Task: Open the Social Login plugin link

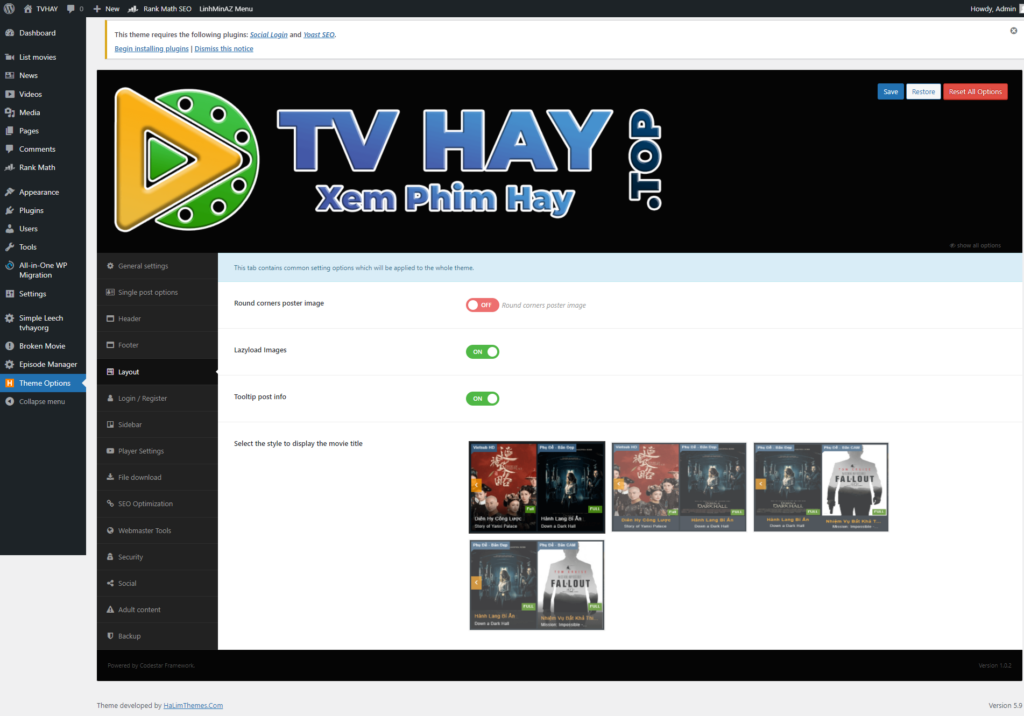Action: pyautogui.click(x=268, y=35)
